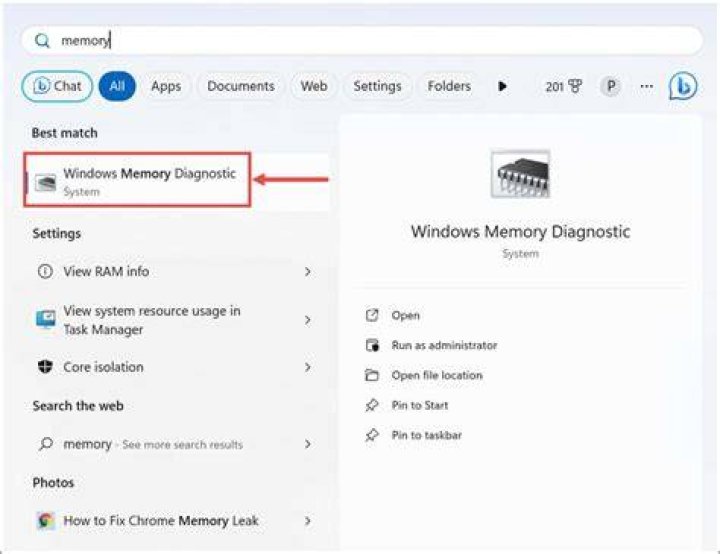Open How to Fix Chrome Memory Leak
Viewport: 720px width, 554px height.
coord(177,521)
